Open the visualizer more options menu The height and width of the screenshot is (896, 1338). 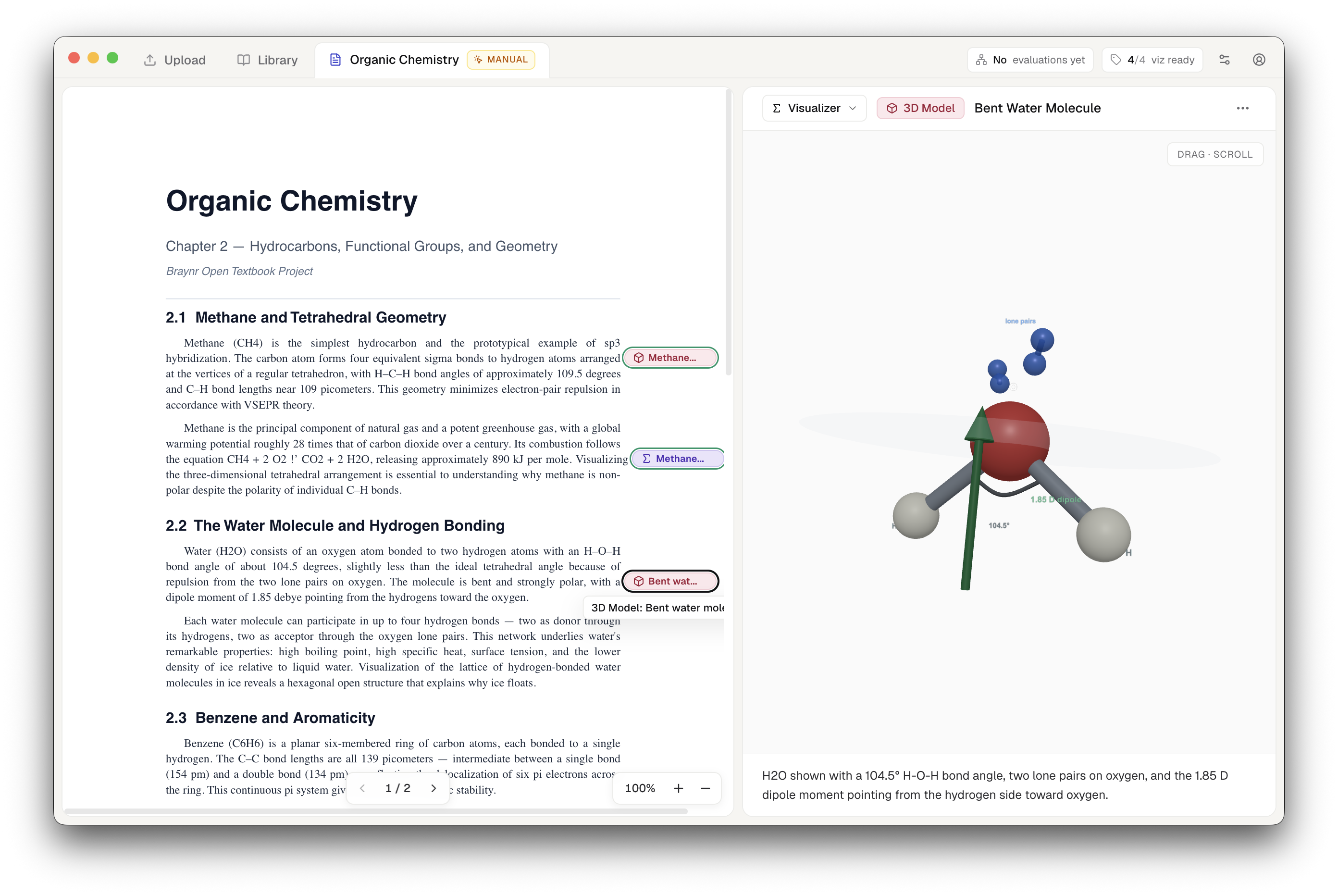[x=1242, y=108]
